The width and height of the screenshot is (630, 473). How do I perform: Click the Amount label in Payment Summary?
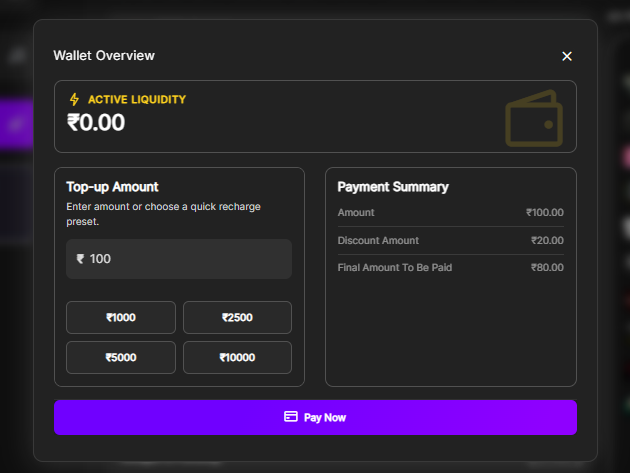pyautogui.click(x=356, y=212)
